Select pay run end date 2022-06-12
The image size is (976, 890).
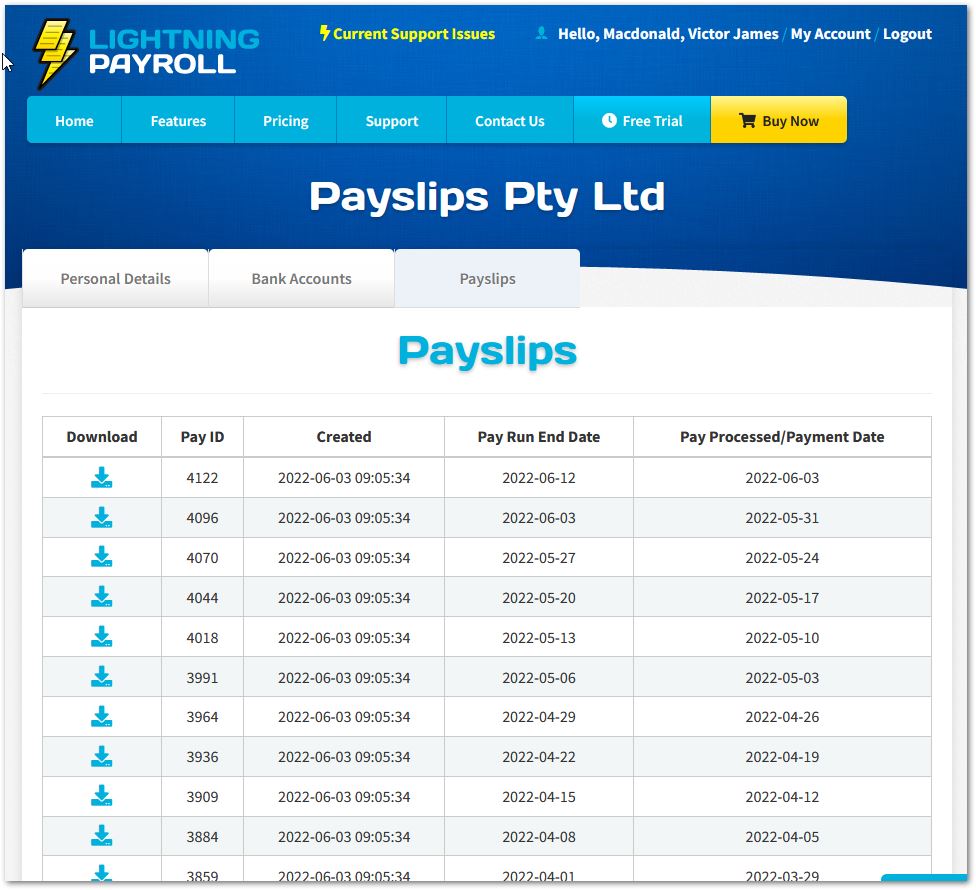539,478
